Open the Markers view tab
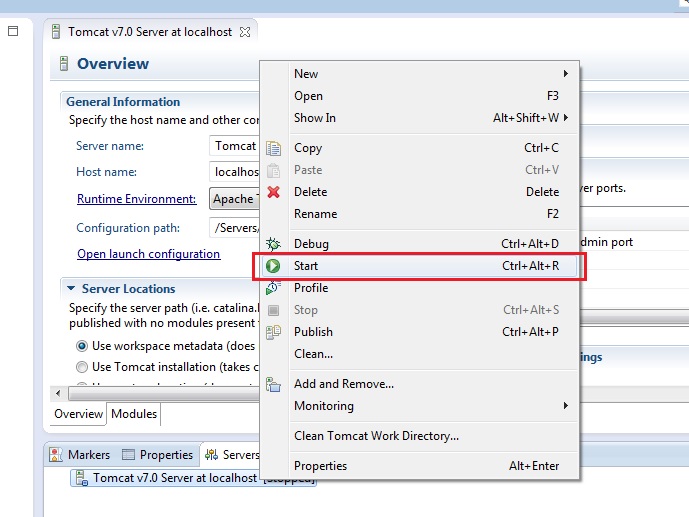This screenshot has height=517, width=689. tap(80, 455)
